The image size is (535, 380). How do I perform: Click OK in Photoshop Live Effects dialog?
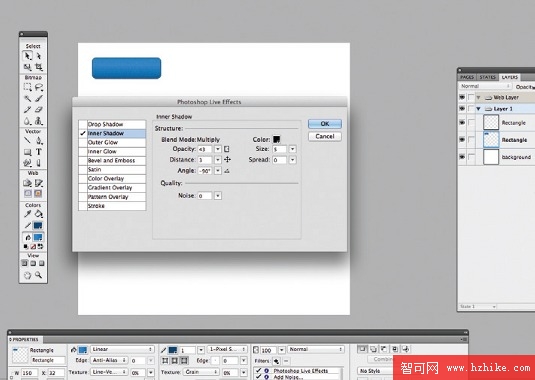pyautogui.click(x=325, y=124)
